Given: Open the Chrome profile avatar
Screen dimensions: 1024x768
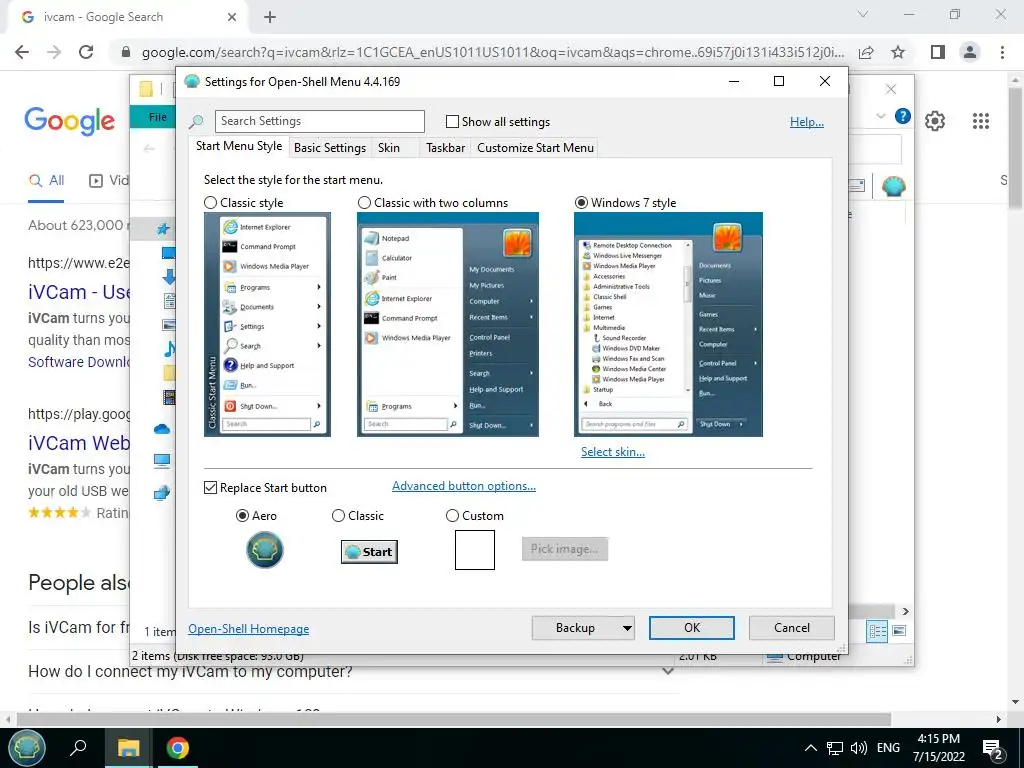Looking at the screenshot, I should point(970,52).
